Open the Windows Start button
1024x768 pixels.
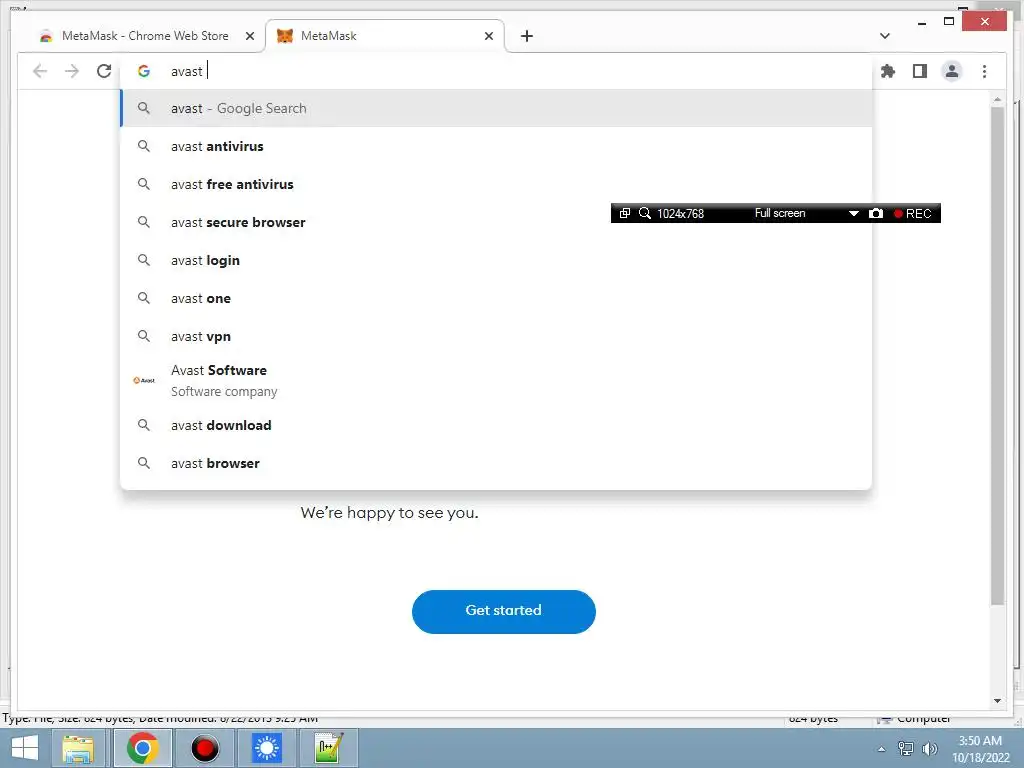tap(25, 748)
